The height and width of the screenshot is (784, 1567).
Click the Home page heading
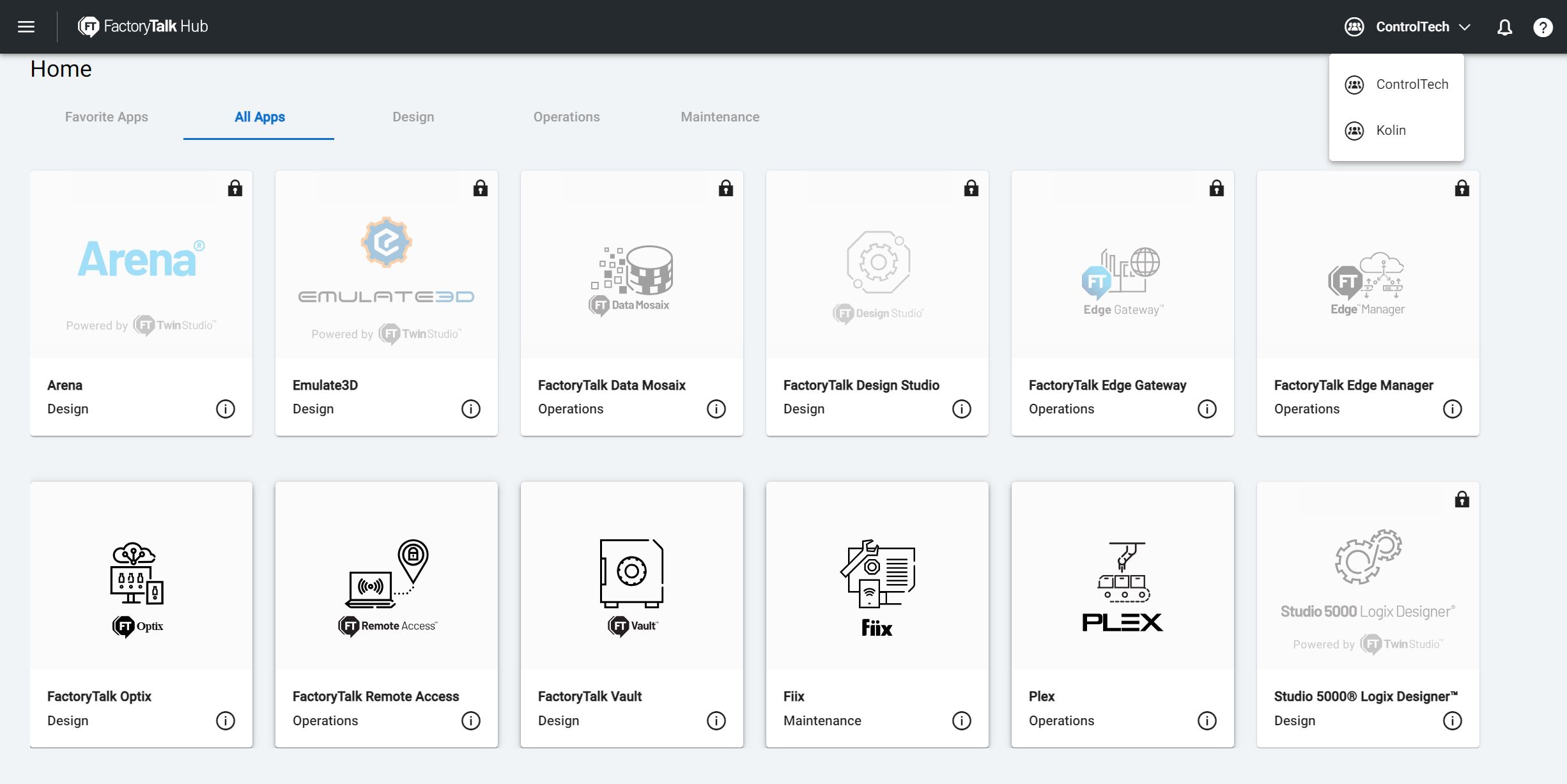pyautogui.click(x=61, y=69)
